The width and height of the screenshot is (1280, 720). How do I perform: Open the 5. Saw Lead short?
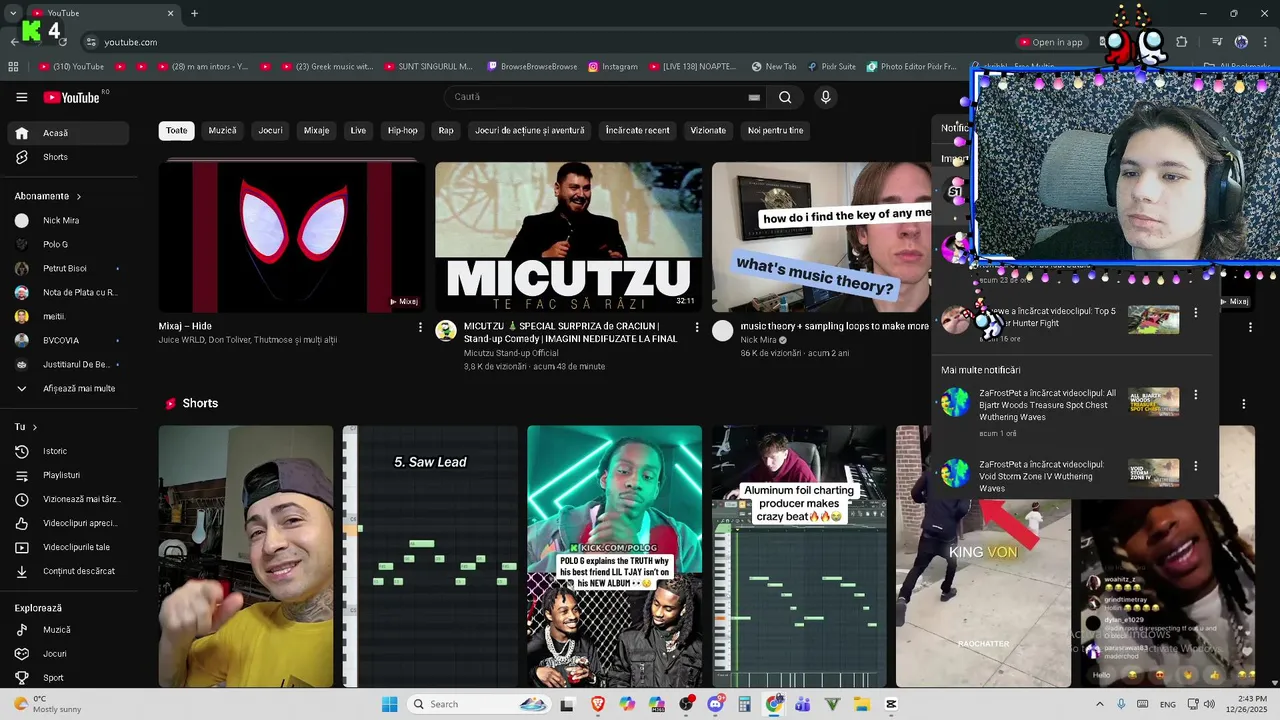point(430,556)
